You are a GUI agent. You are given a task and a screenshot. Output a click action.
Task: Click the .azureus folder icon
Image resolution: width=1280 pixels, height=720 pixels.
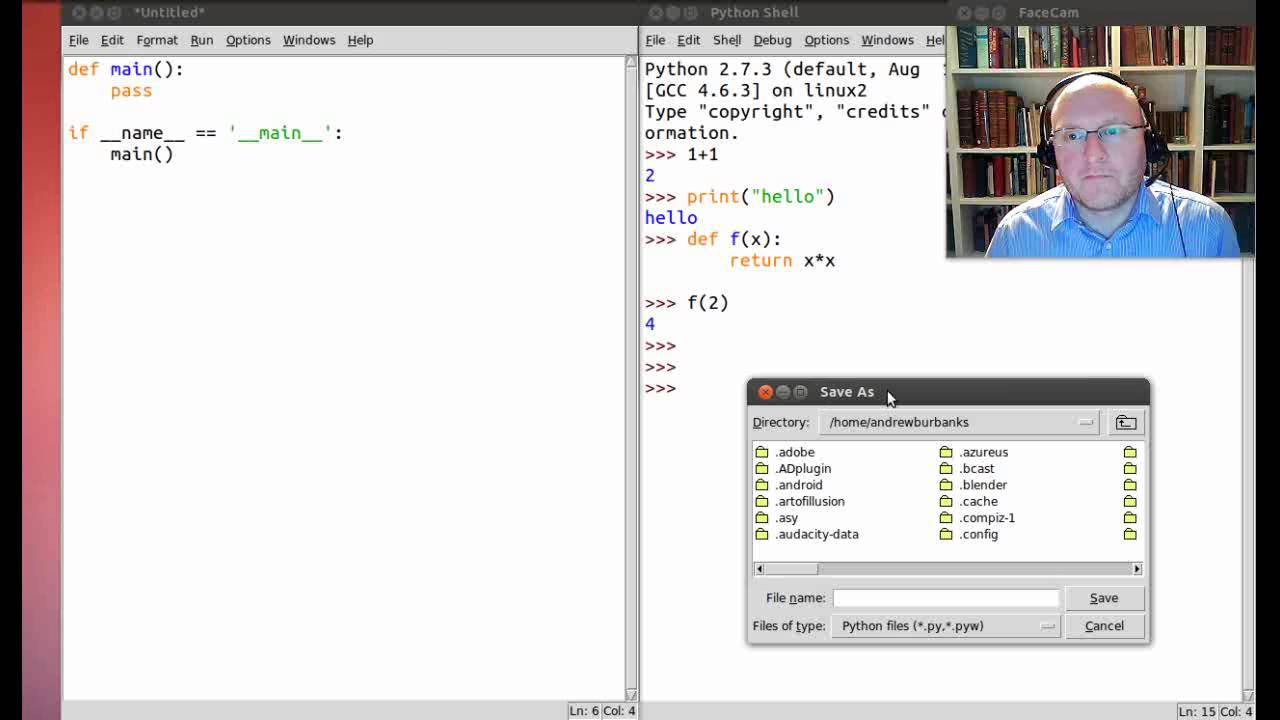[x=946, y=452]
